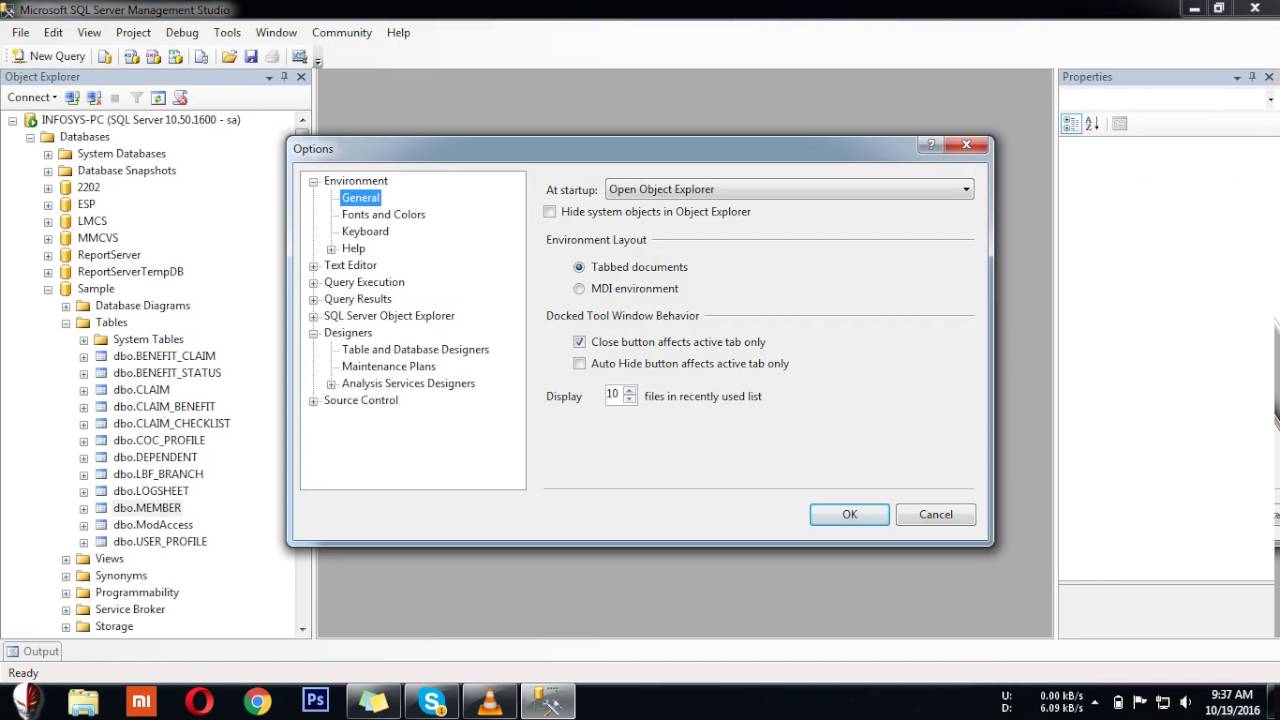The width and height of the screenshot is (1280, 720).
Task: Uncheck Close button affects active tab only
Action: click(x=579, y=342)
